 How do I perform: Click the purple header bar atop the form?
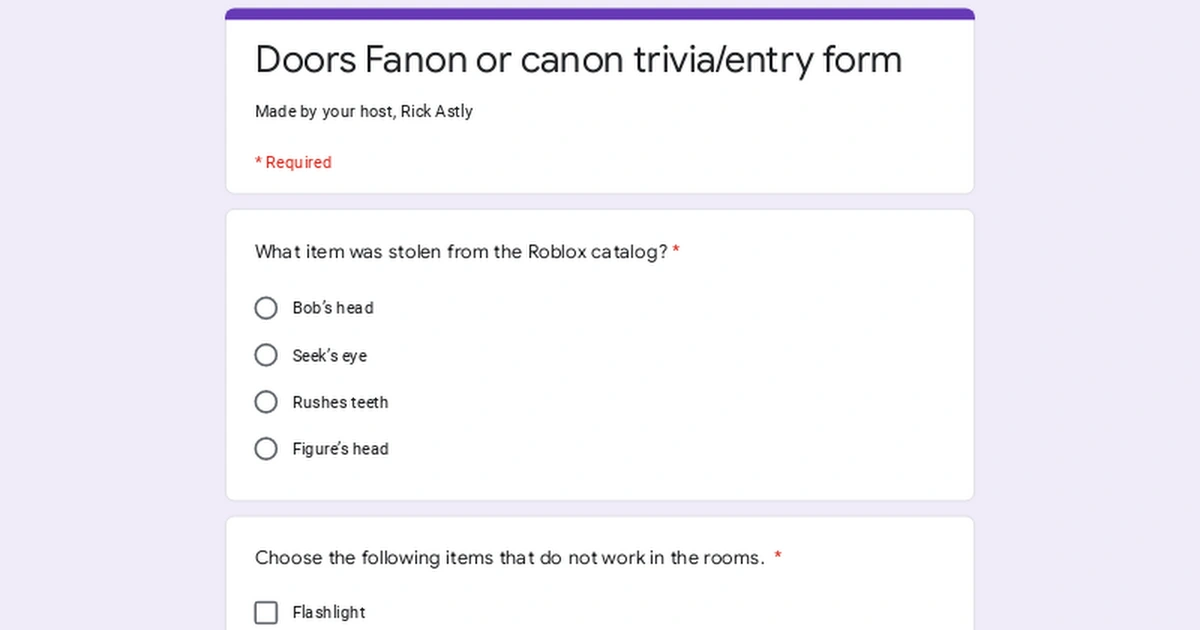[600, 14]
